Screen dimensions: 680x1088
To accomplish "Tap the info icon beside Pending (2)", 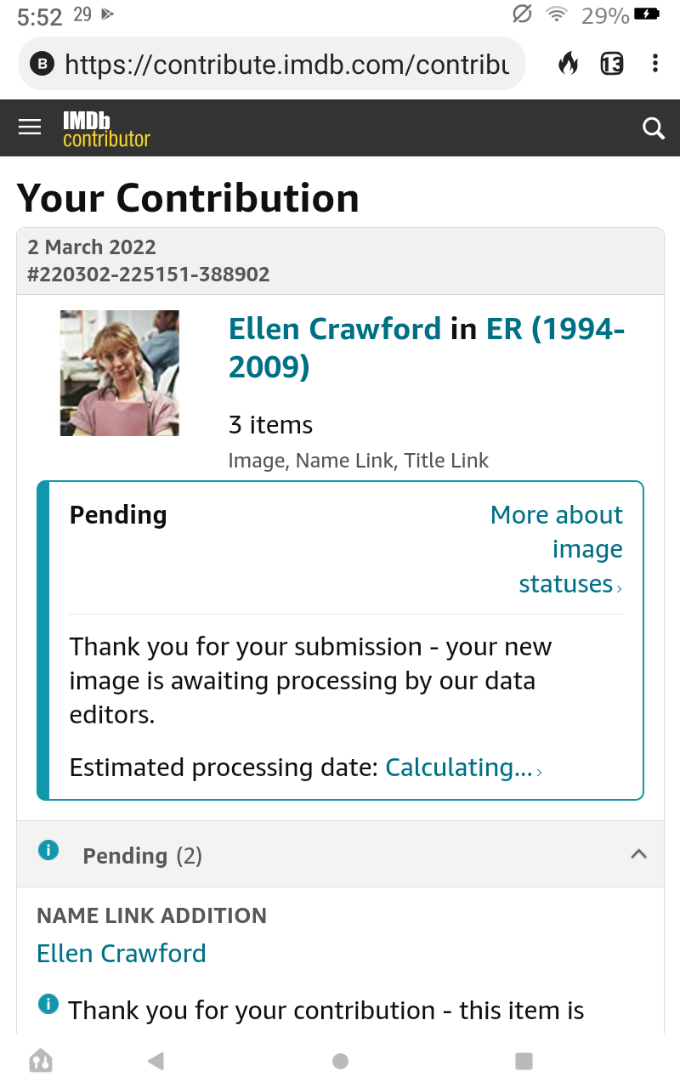I will tap(48, 851).
